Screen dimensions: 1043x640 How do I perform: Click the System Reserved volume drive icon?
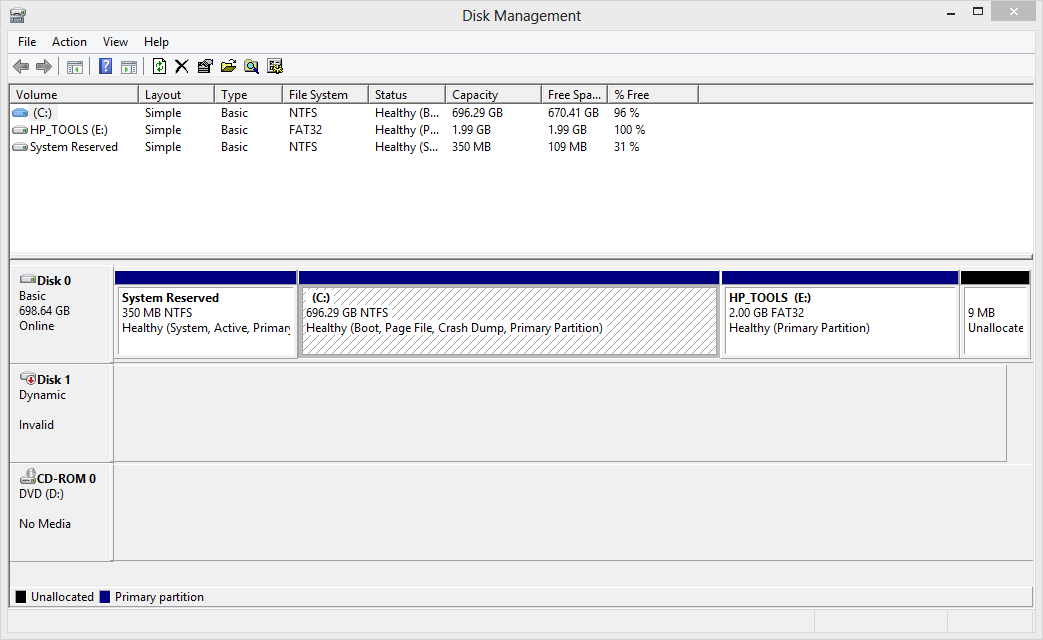pos(20,147)
